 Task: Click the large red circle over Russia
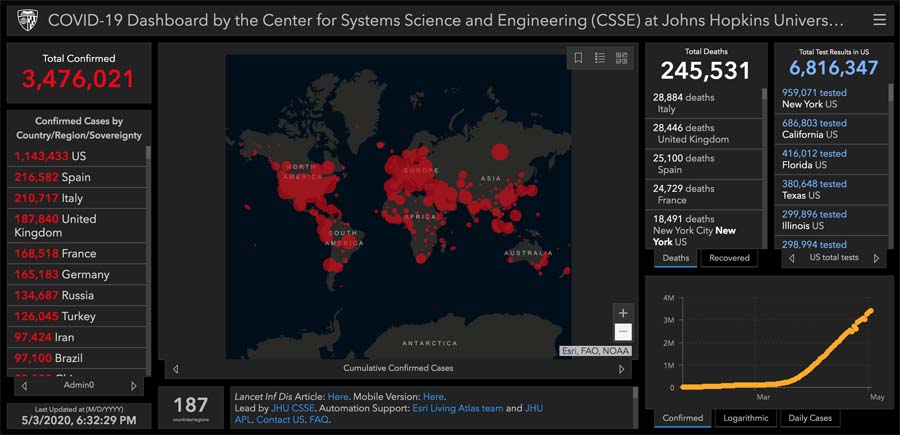501,152
